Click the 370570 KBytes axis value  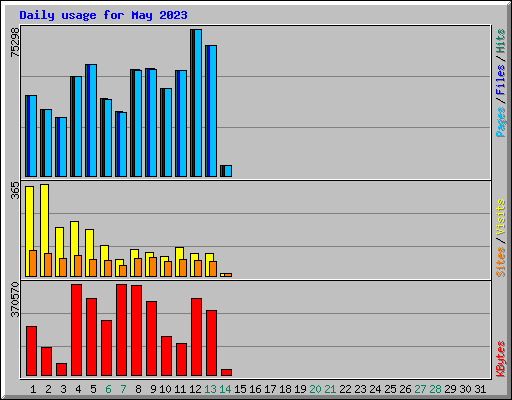tap(15, 299)
